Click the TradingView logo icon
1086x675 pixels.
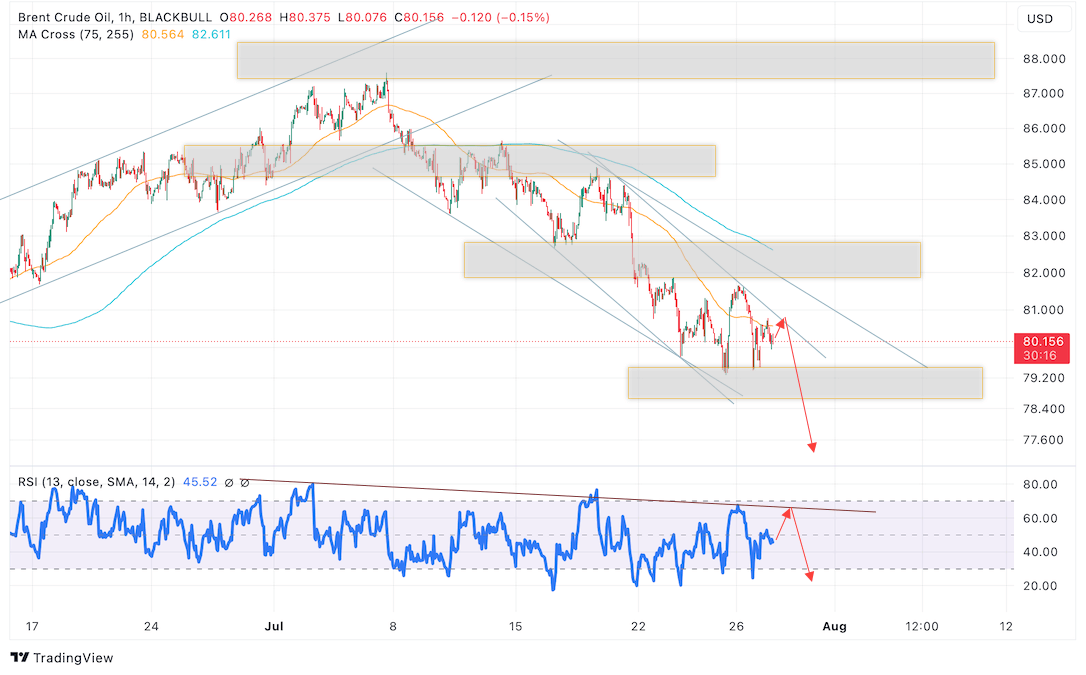19,657
